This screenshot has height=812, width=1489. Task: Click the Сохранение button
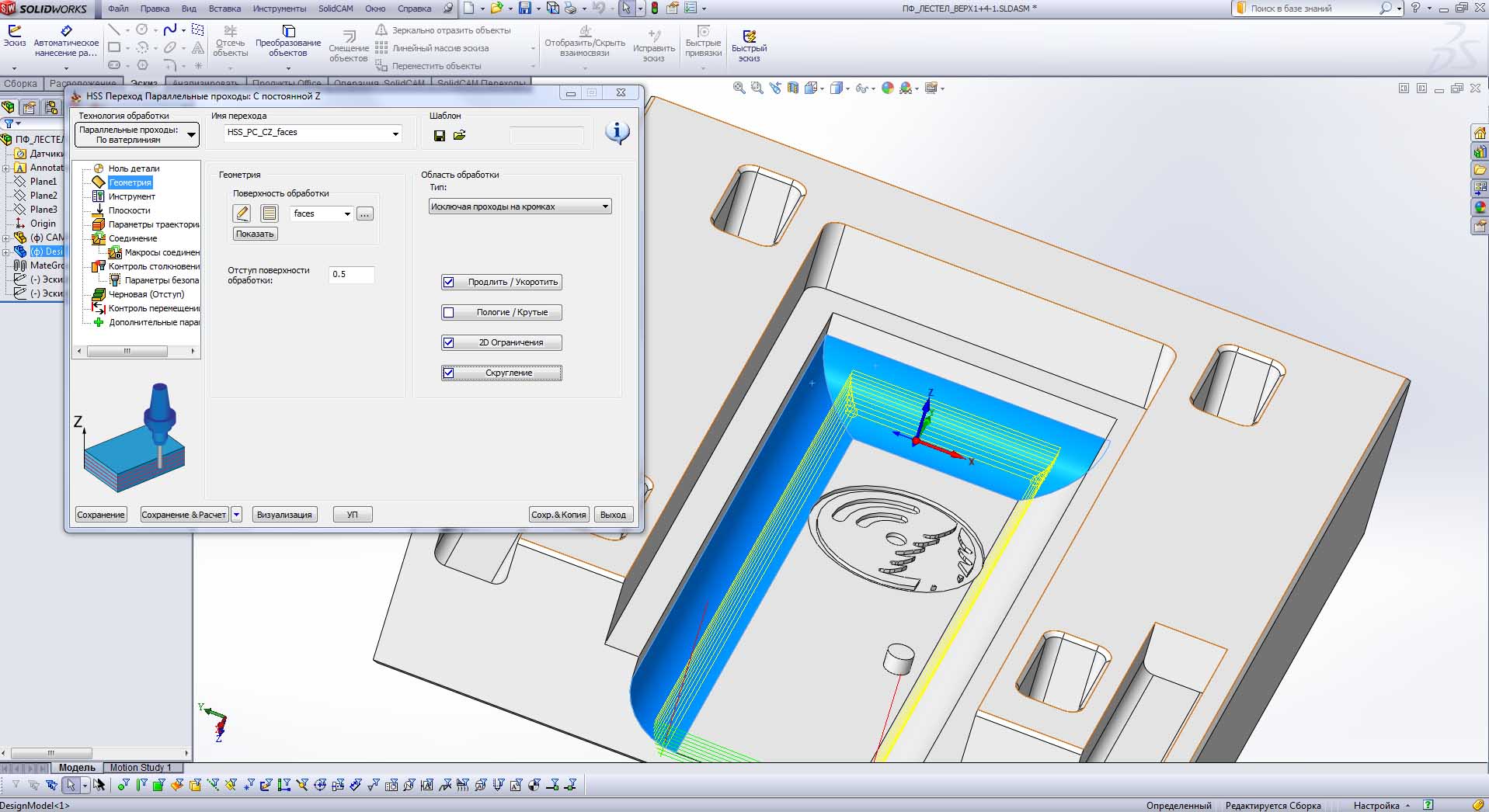(101, 515)
